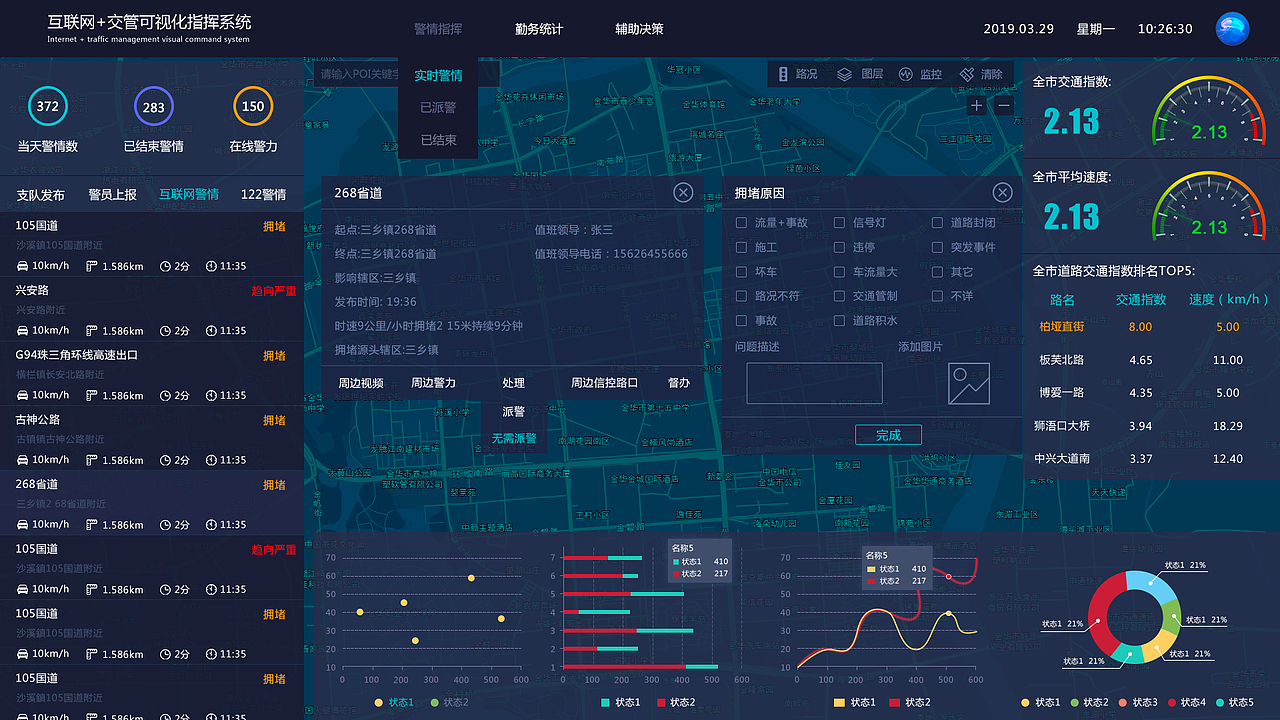Check the 交通管制 option
This screenshot has height=720, width=1280.
838,295
